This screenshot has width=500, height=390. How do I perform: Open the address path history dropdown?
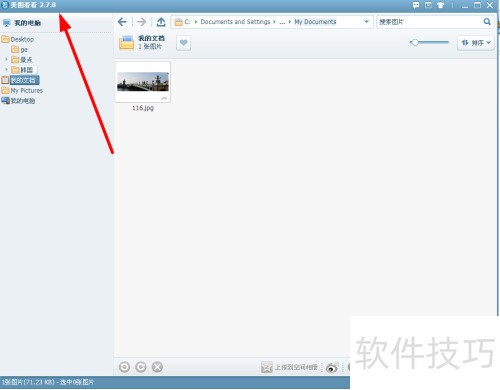pos(366,22)
